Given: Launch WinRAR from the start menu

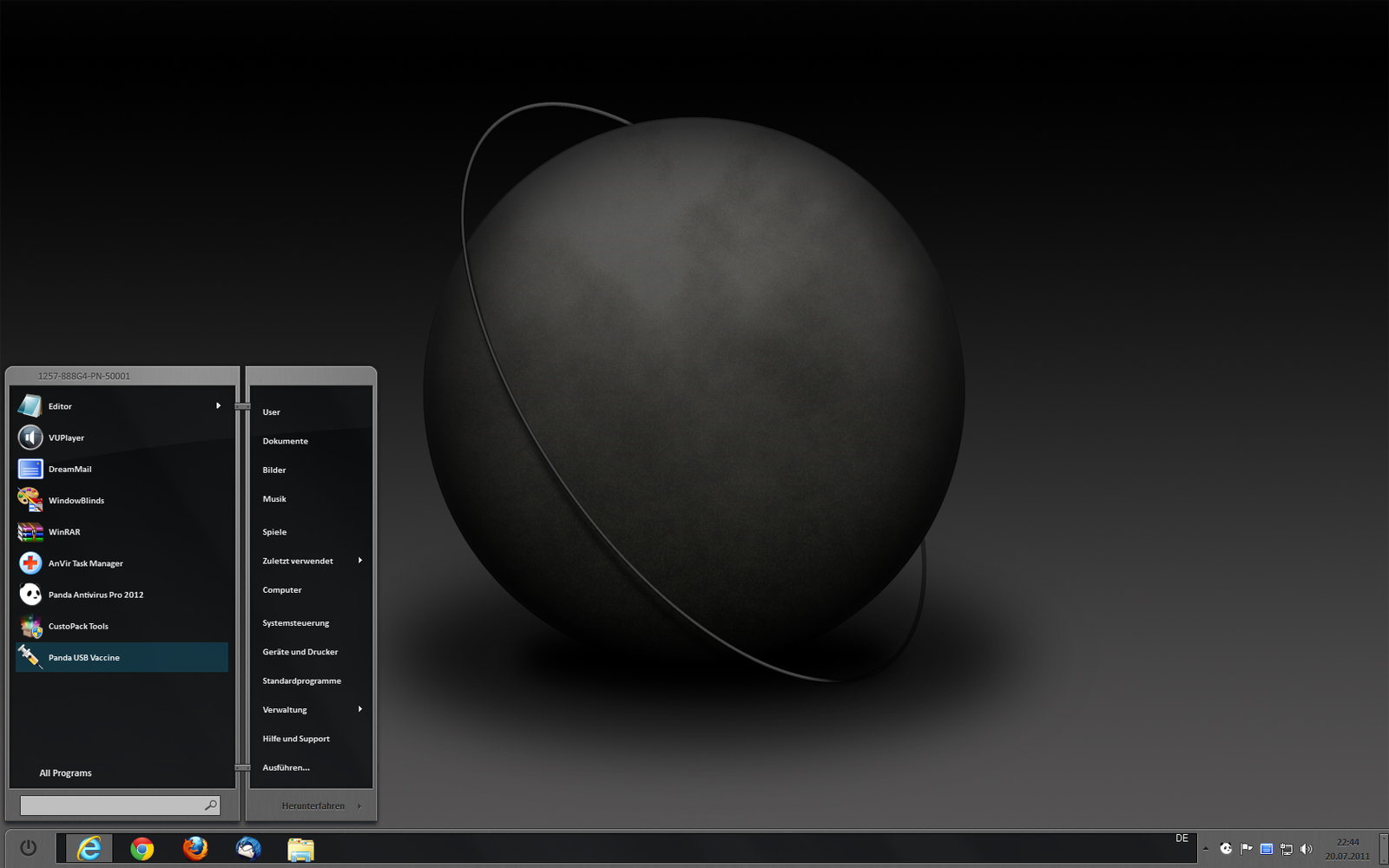Looking at the screenshot, I should coord(64,532).
